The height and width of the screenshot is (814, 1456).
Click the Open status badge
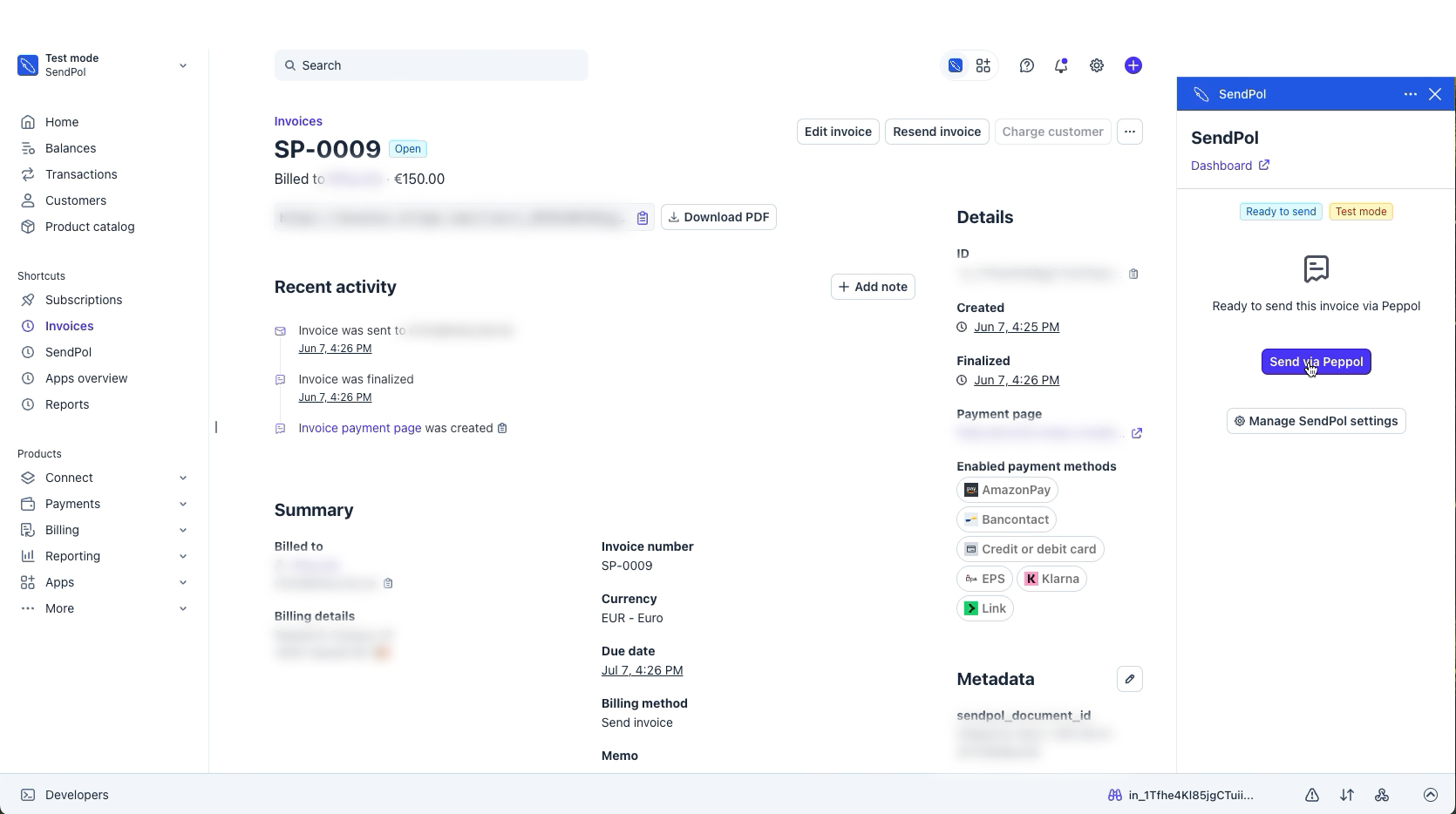point(407,149)
